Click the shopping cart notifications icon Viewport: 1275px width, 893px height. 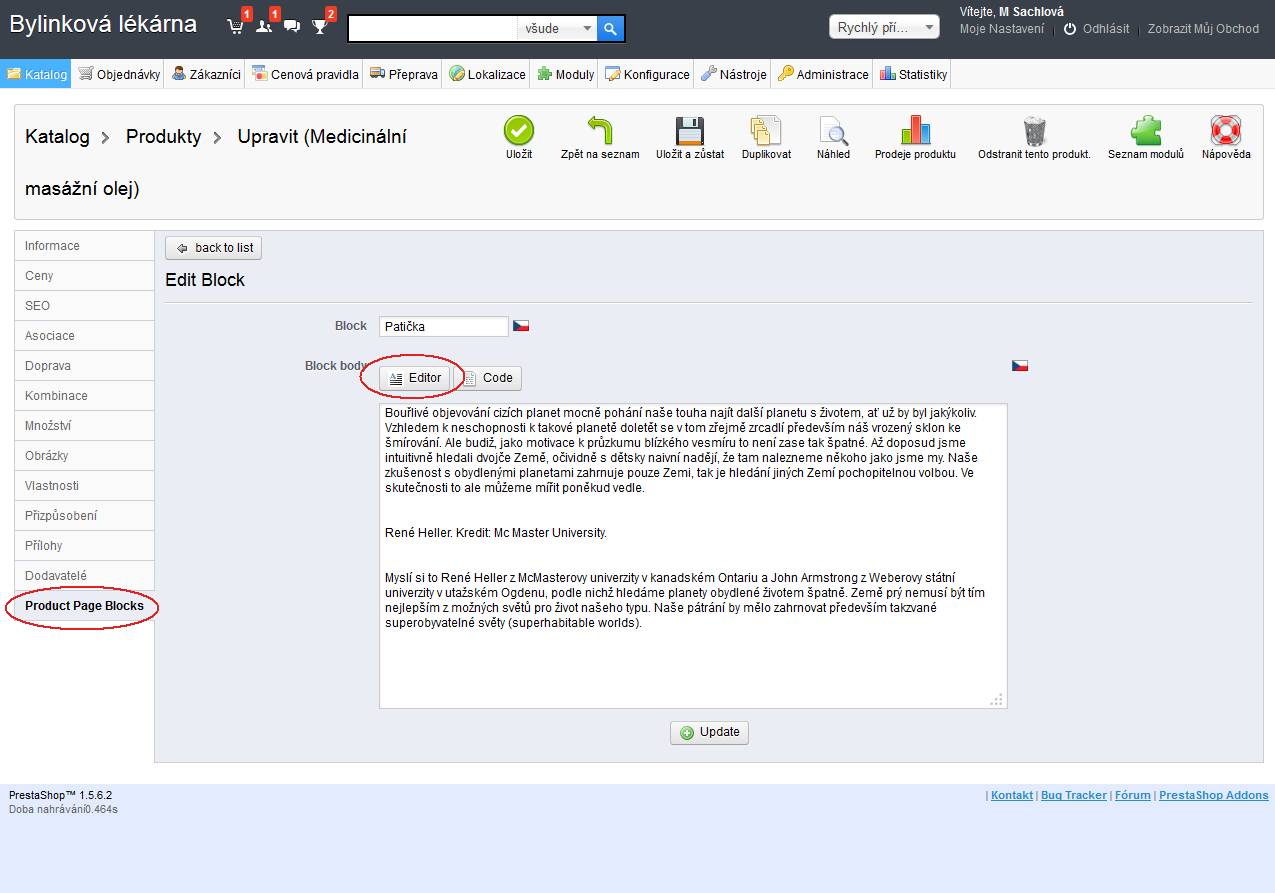click(236, 26)
